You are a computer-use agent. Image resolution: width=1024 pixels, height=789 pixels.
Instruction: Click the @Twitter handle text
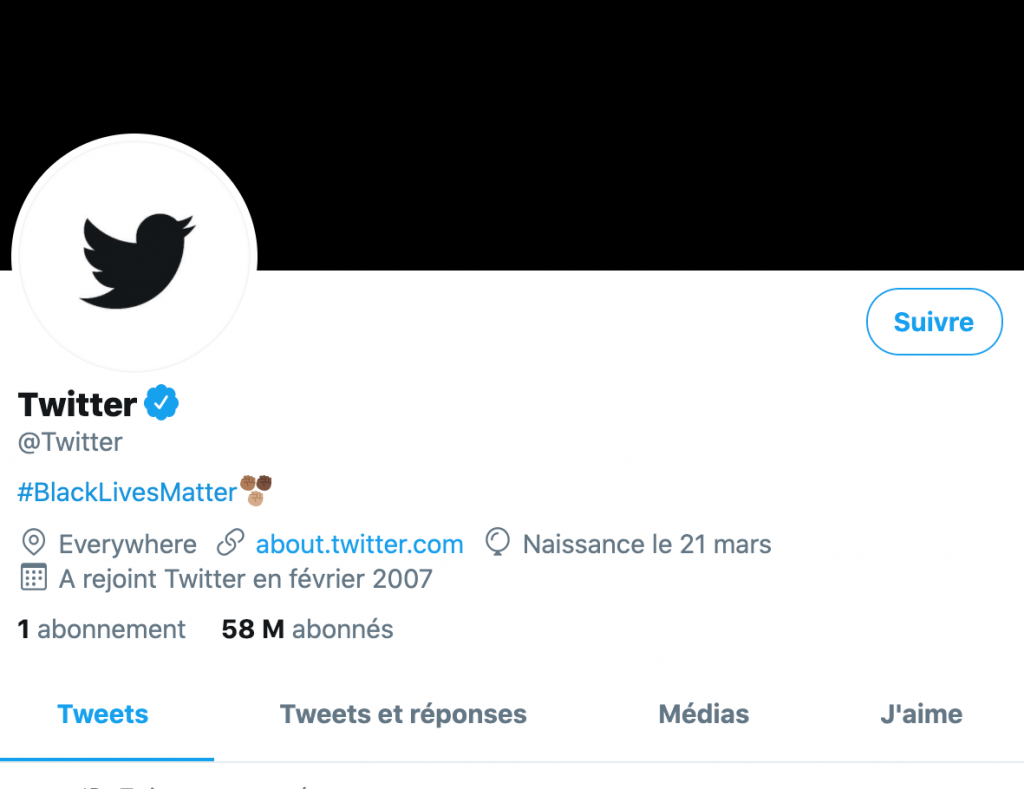pos(70,442)
